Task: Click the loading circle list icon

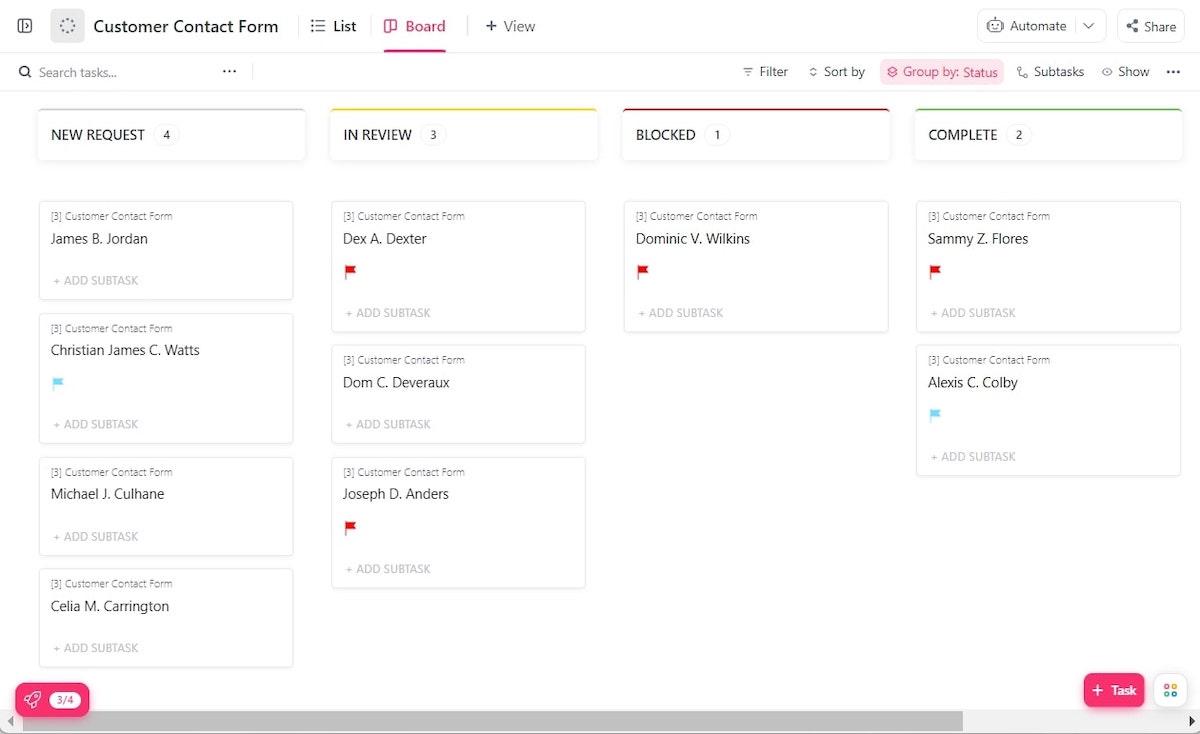Action: tap(68, 26)
